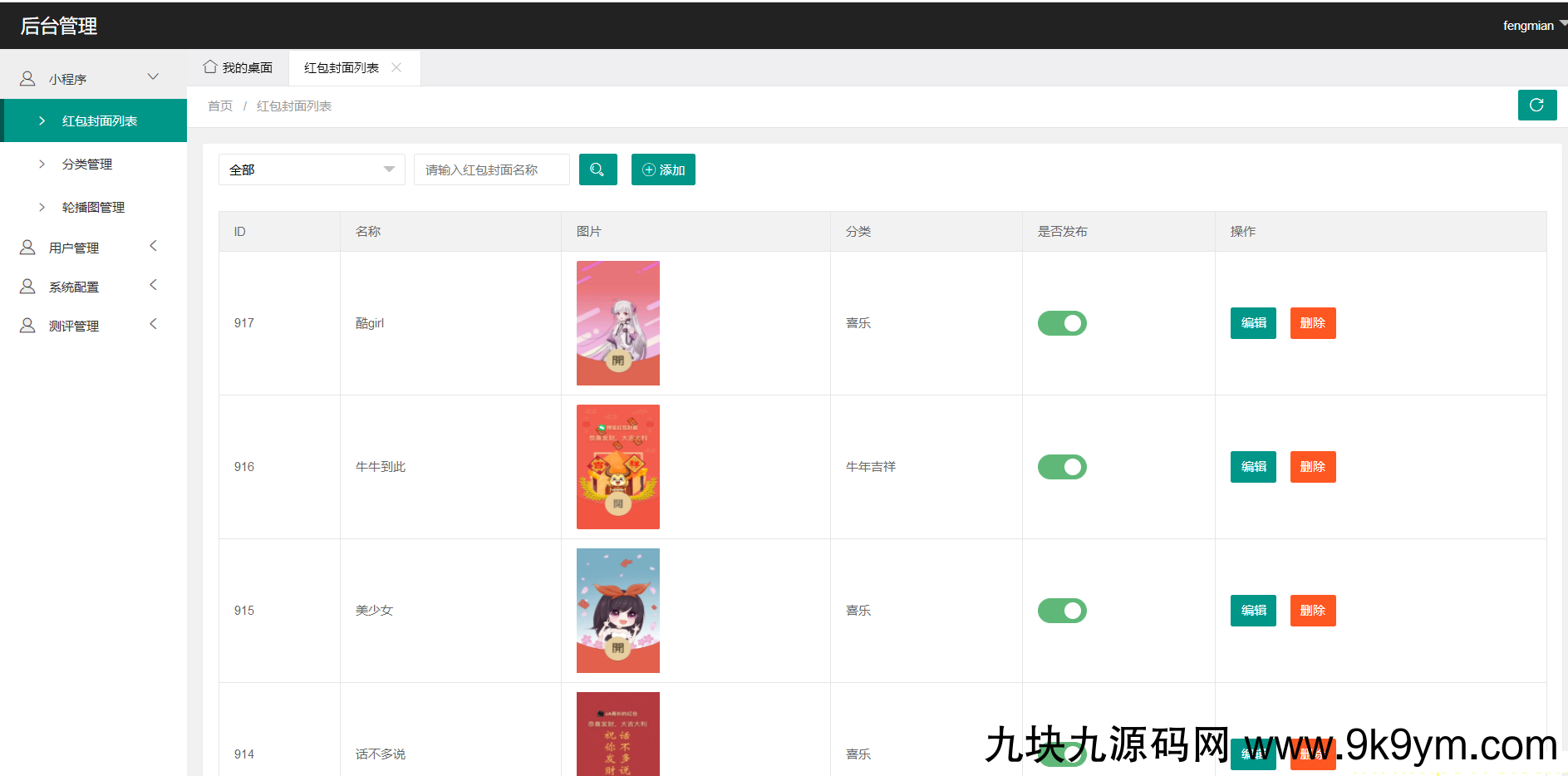
Task: Disable publish switch for 牛牛到此 row
Action: [1062, 467]
